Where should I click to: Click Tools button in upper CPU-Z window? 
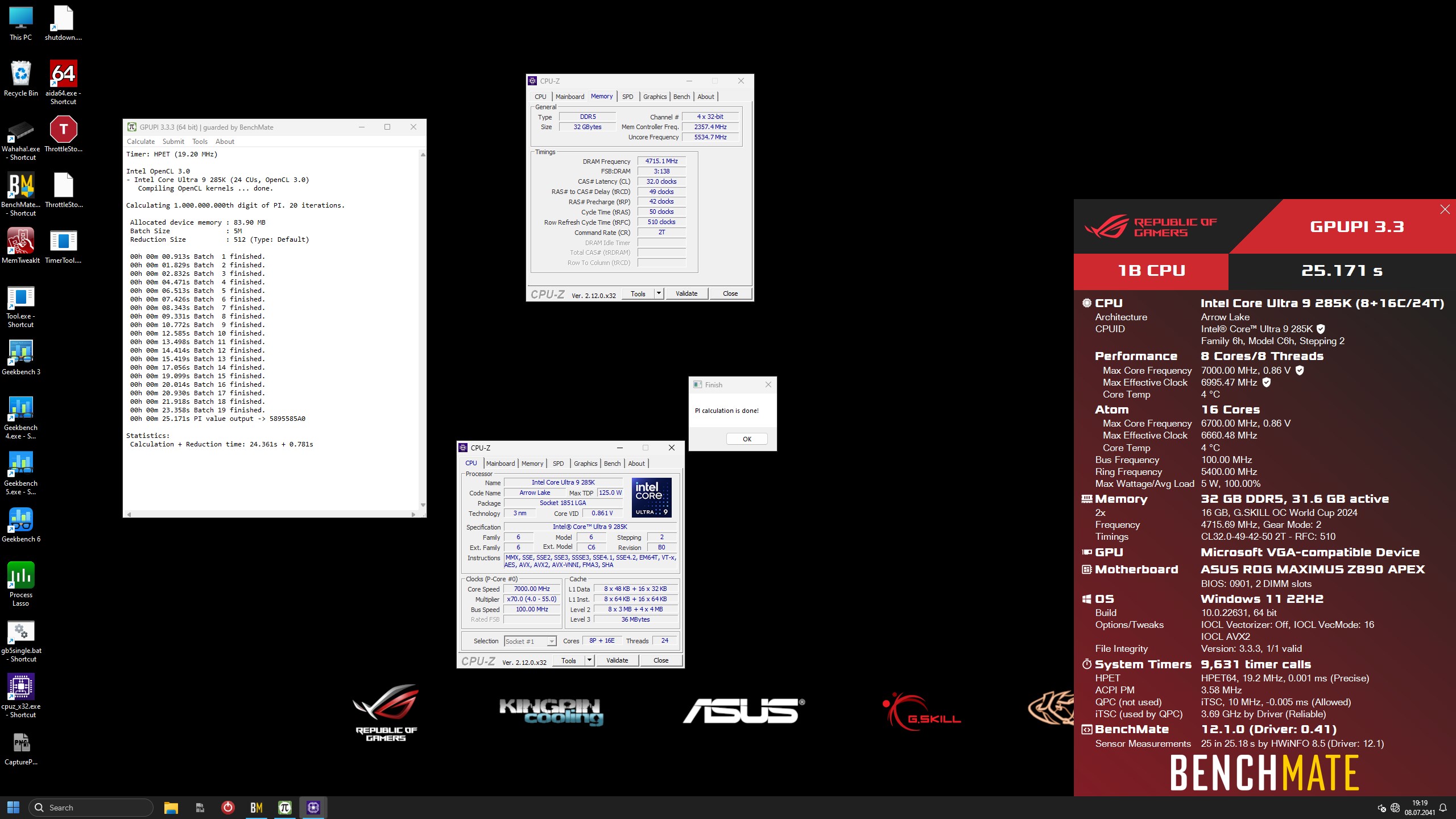point(638,294)
